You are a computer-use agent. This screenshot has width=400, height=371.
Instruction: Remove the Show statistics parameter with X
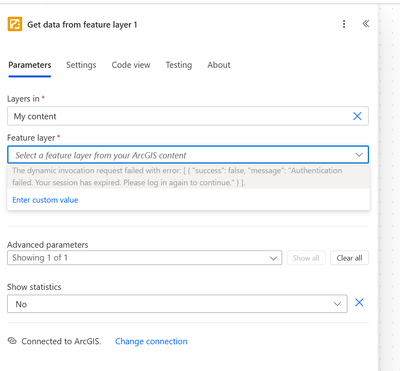pyautogui.click(x=359, y=302)
